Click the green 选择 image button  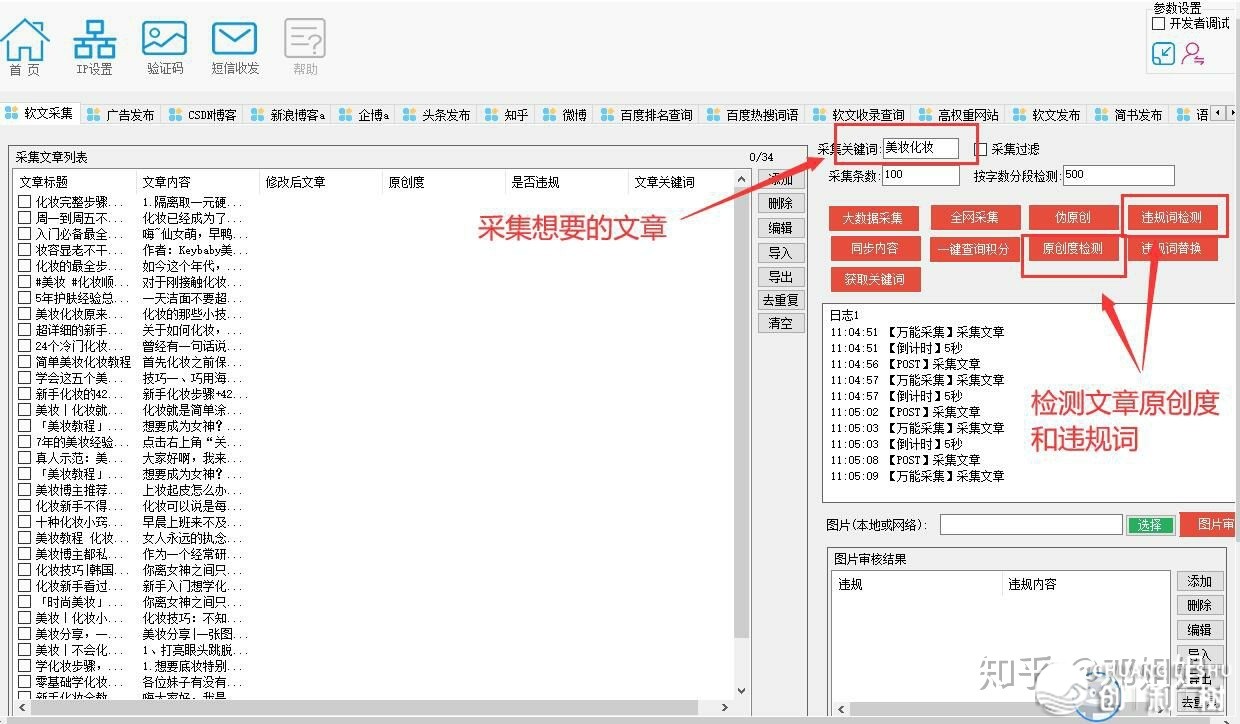click(1150, 525)
